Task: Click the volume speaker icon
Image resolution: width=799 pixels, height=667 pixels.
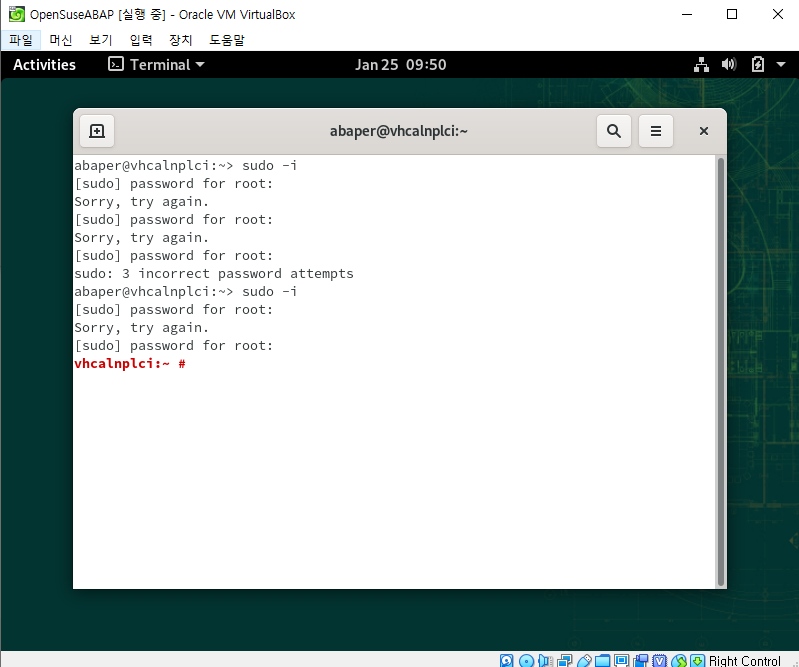Action: [x=729, y=64]
